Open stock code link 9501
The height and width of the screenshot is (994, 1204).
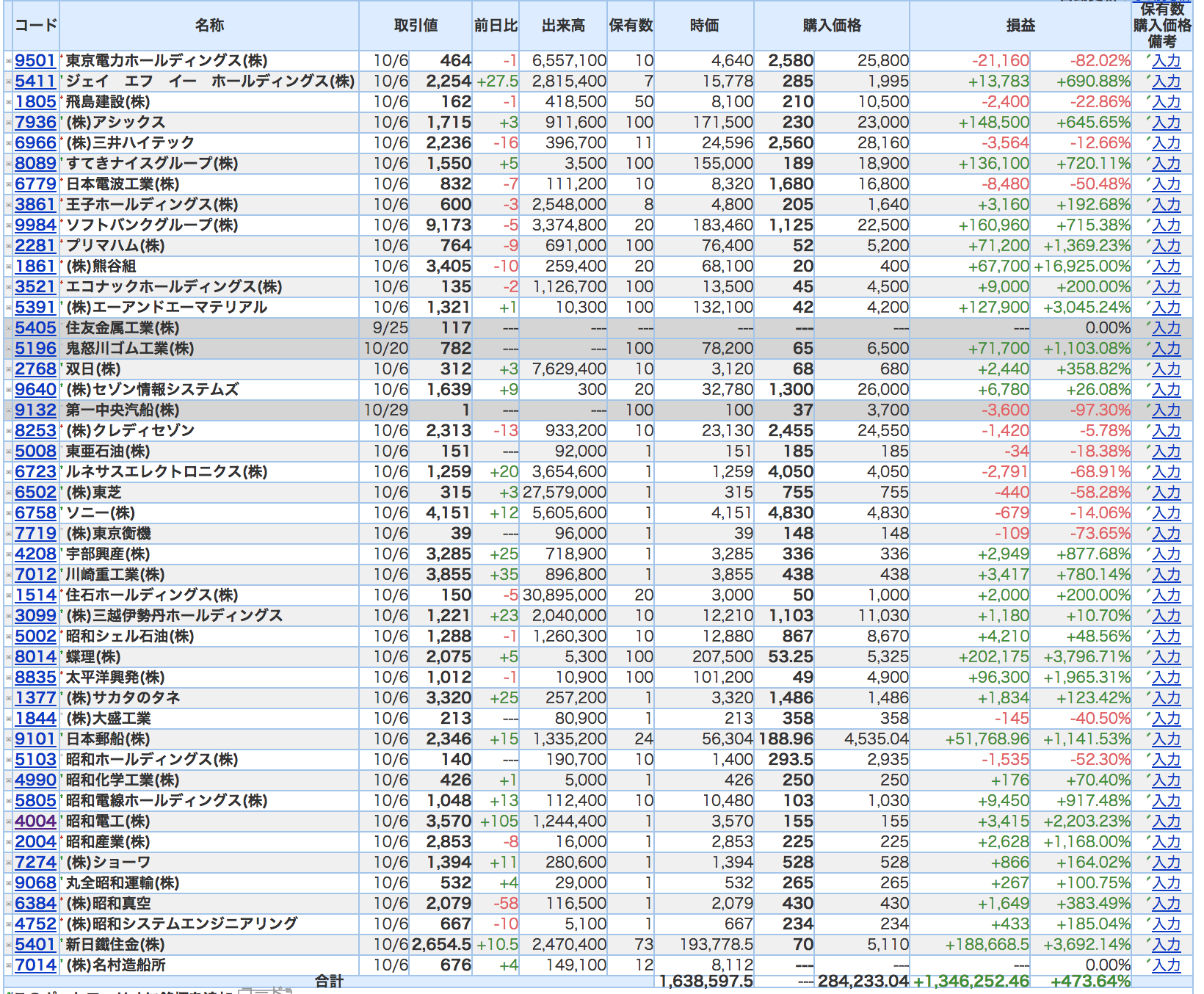point(35,61)
